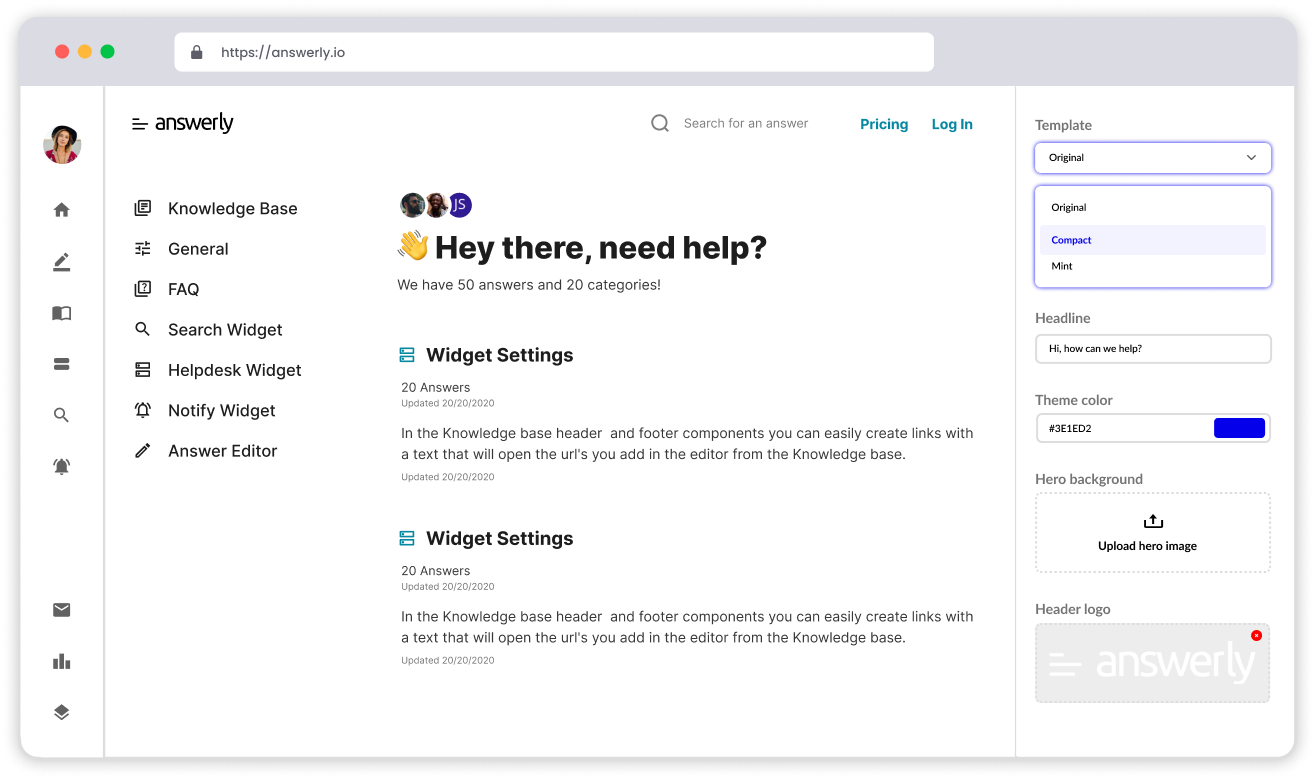Screen dimensions: 1315x779
Task: Click the pencil edit icon in sidebar
Action: pyautogui.click(x=62, y=262)
